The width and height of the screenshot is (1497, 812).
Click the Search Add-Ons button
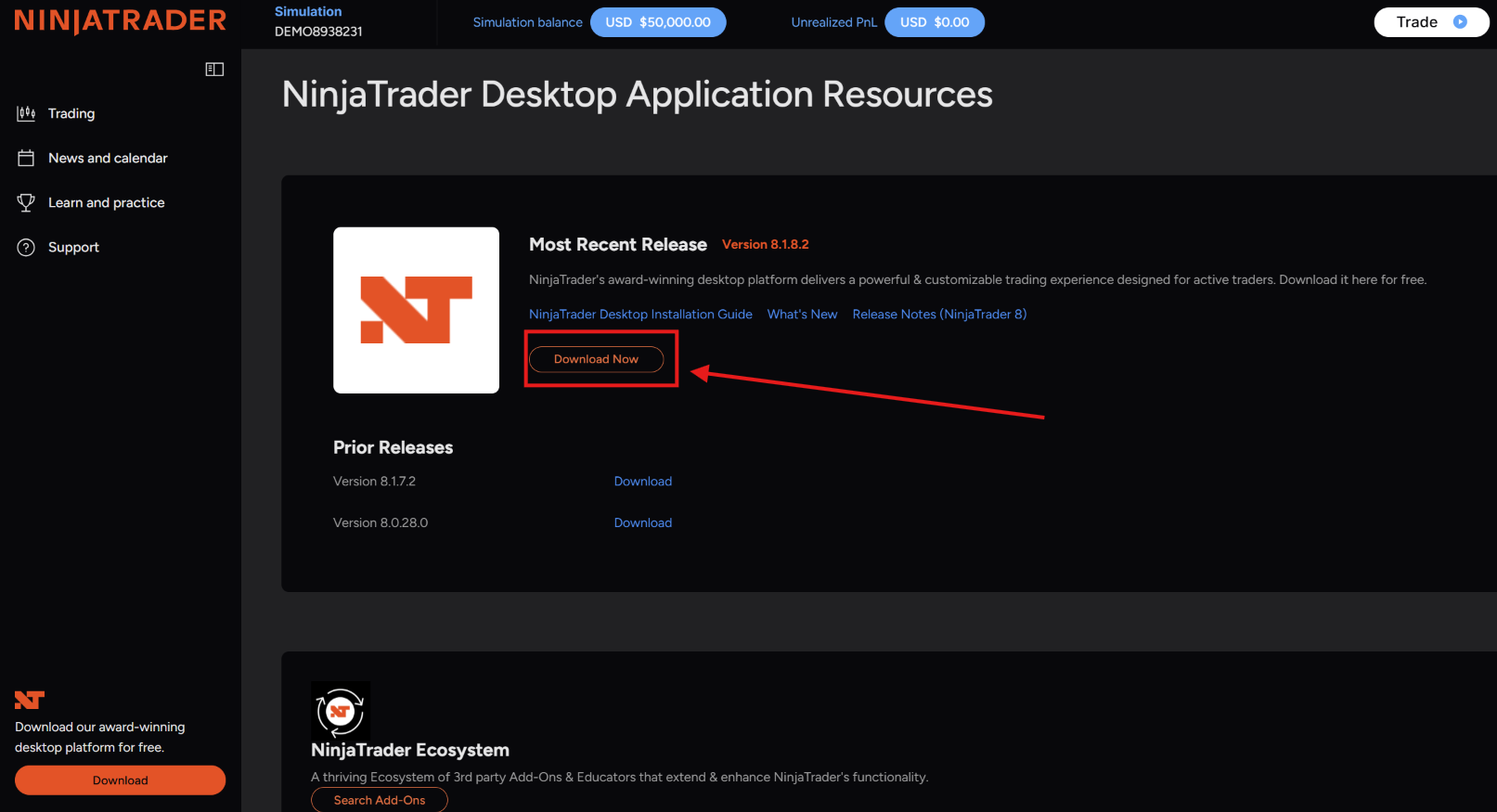[x=380, y=800]
